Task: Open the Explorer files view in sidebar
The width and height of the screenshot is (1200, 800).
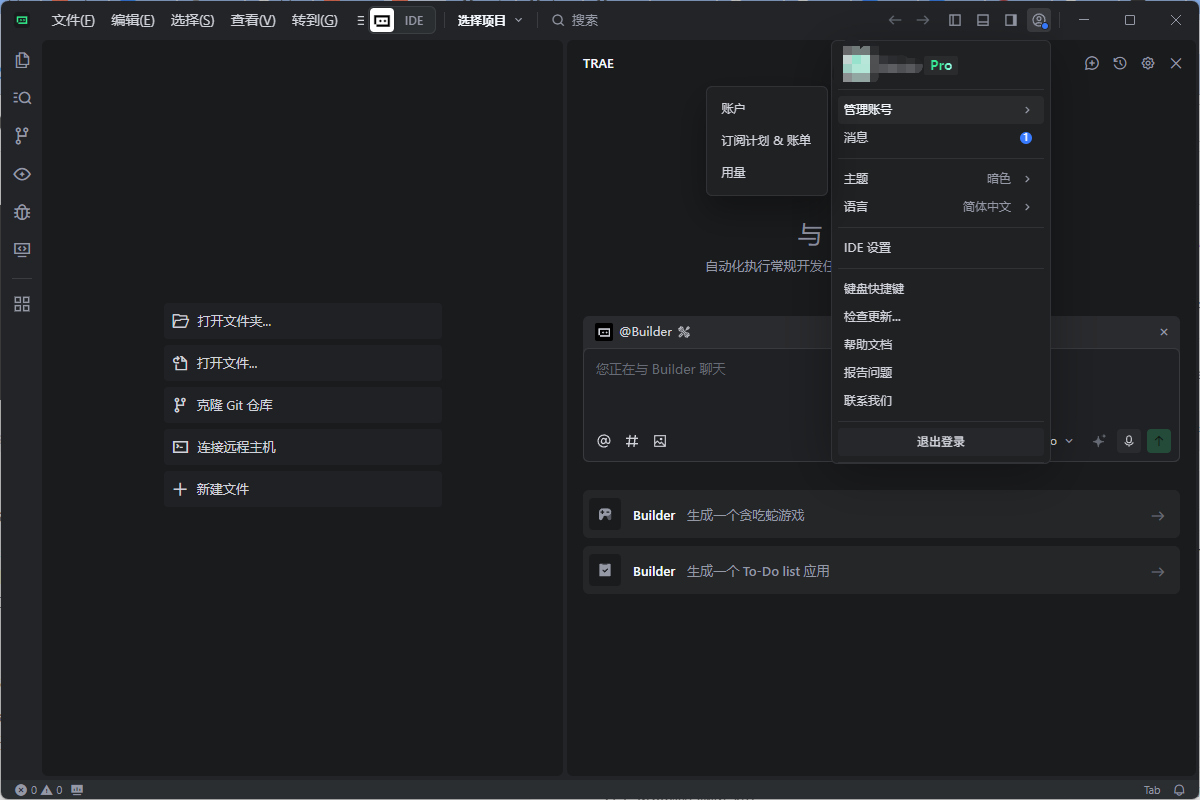Action: coord(22,60)
